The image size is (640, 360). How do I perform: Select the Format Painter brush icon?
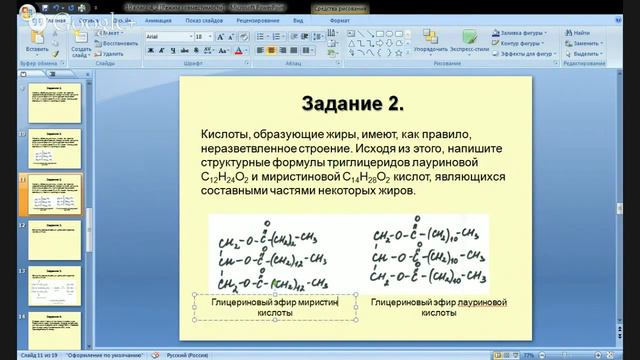click(56, 54)
